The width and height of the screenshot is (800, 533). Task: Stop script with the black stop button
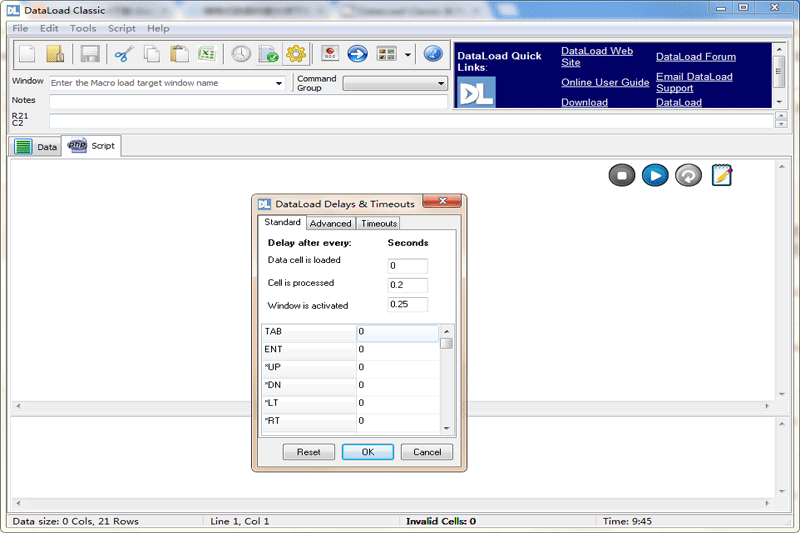pos(622,175)
